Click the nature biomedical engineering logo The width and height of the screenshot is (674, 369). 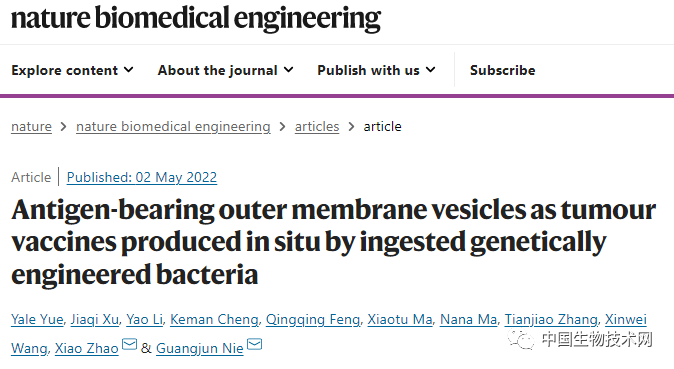coord(196,18)
